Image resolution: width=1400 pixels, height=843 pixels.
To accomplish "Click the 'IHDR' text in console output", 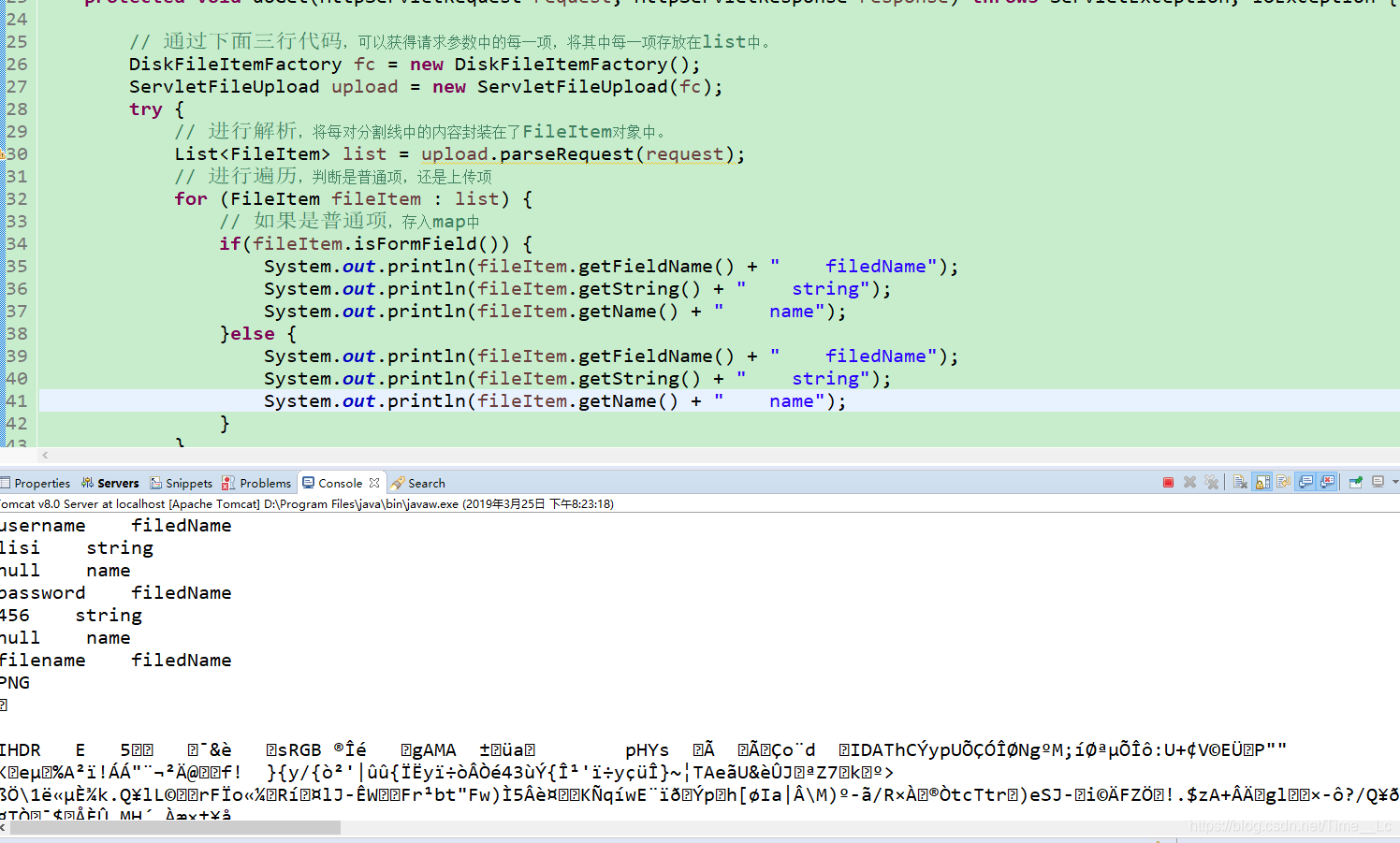I will 21,750.
